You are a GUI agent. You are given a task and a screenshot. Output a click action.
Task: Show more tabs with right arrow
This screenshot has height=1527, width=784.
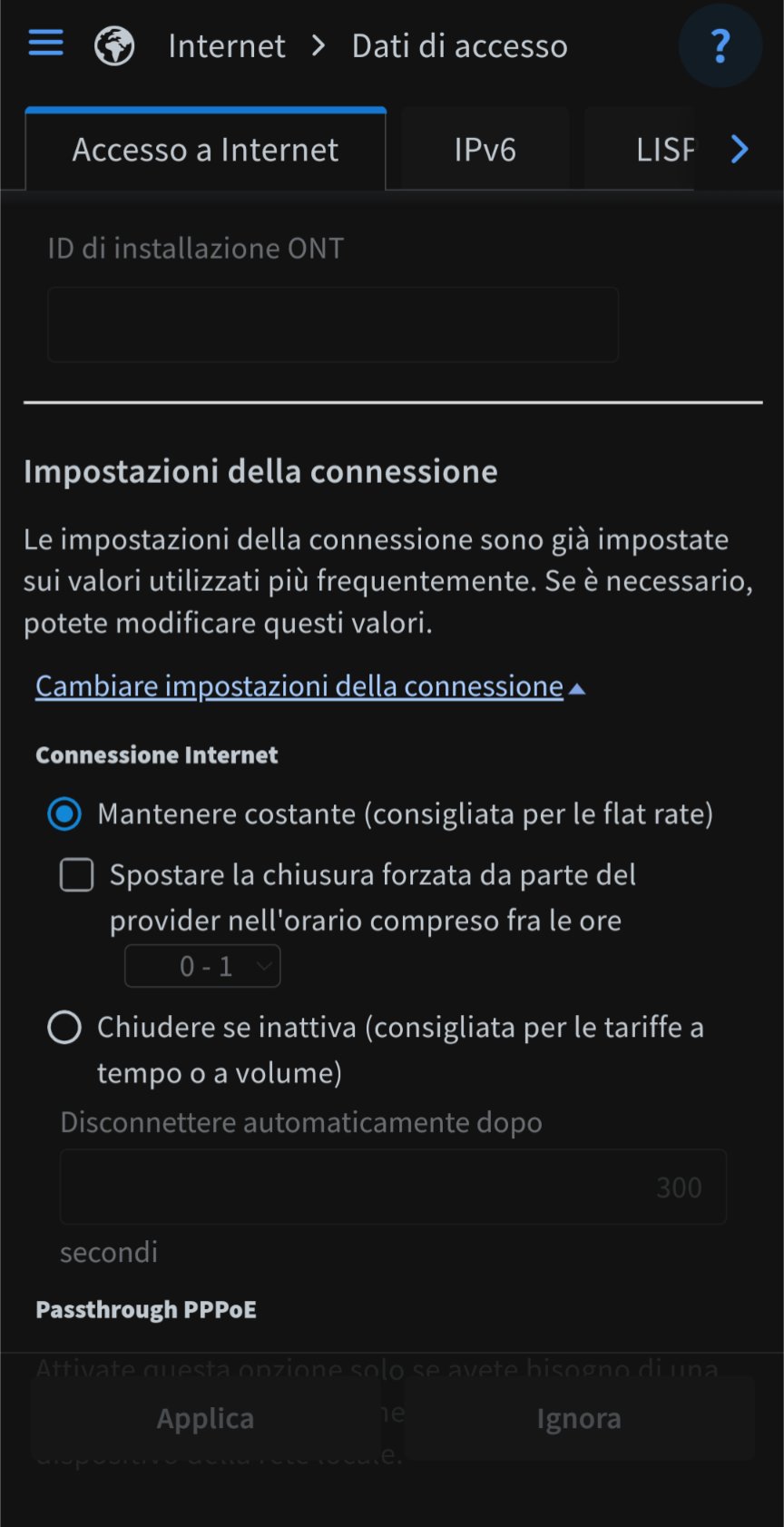[x=740, y=149]
